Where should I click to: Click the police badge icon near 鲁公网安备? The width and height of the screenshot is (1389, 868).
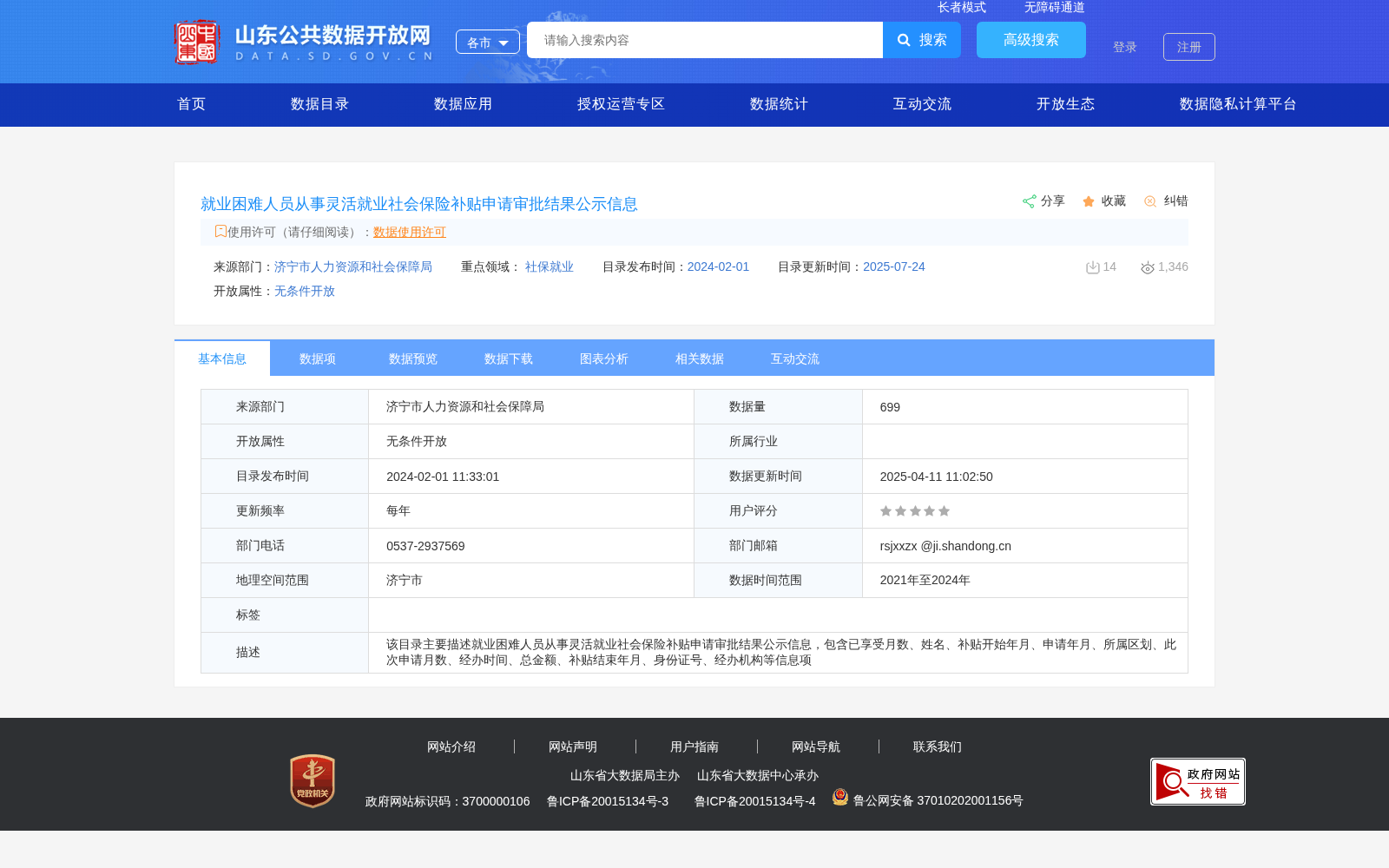840,797
